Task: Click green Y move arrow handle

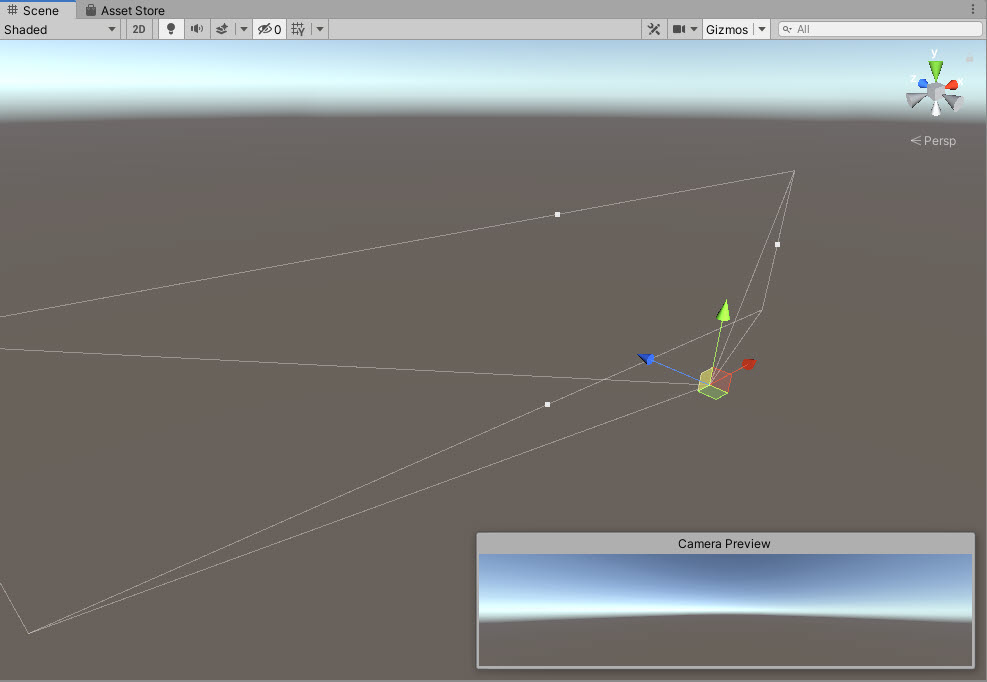Action: 724,310
